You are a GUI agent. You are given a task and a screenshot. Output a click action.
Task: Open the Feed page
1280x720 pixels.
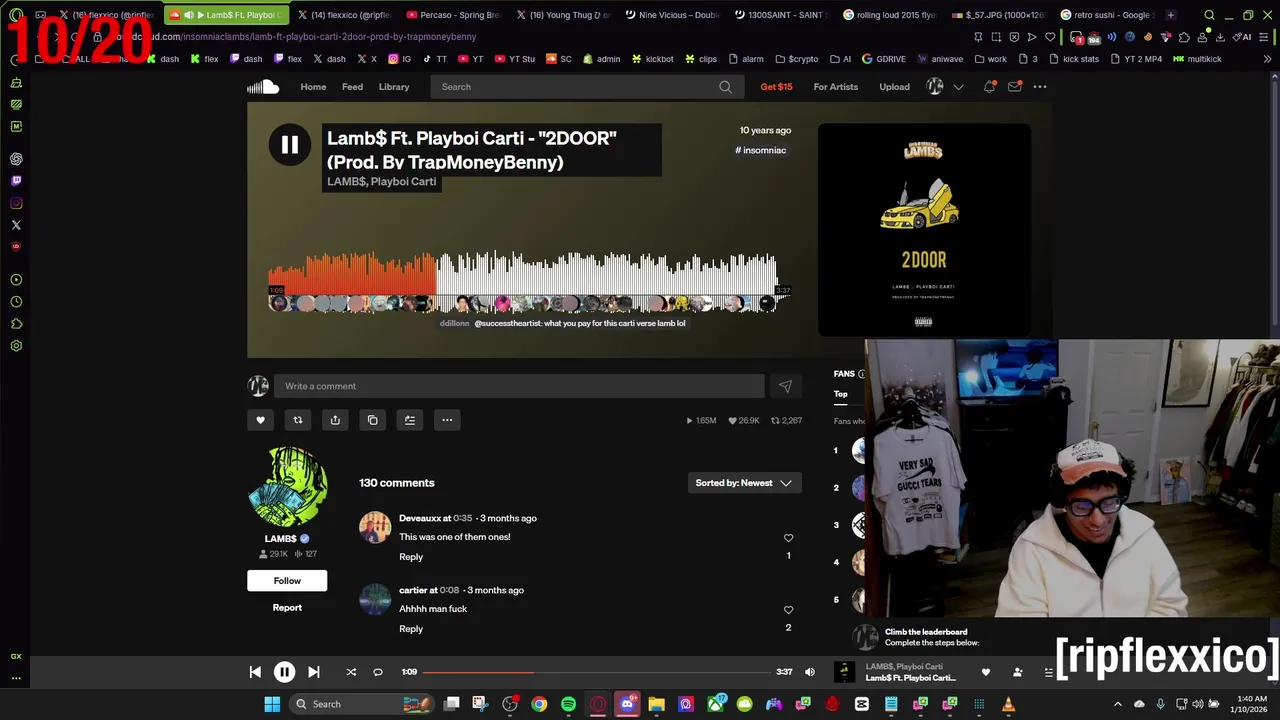pos(352,87)
